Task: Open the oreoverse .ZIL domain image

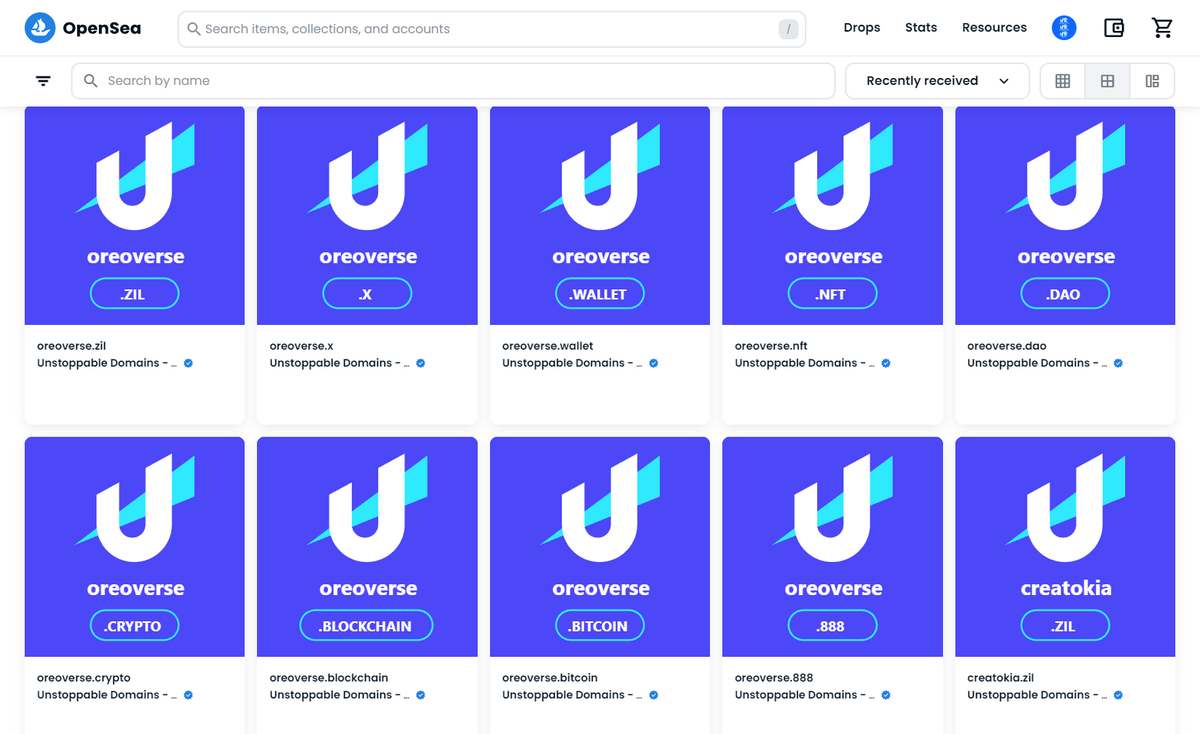Action: tap(135, 215)
